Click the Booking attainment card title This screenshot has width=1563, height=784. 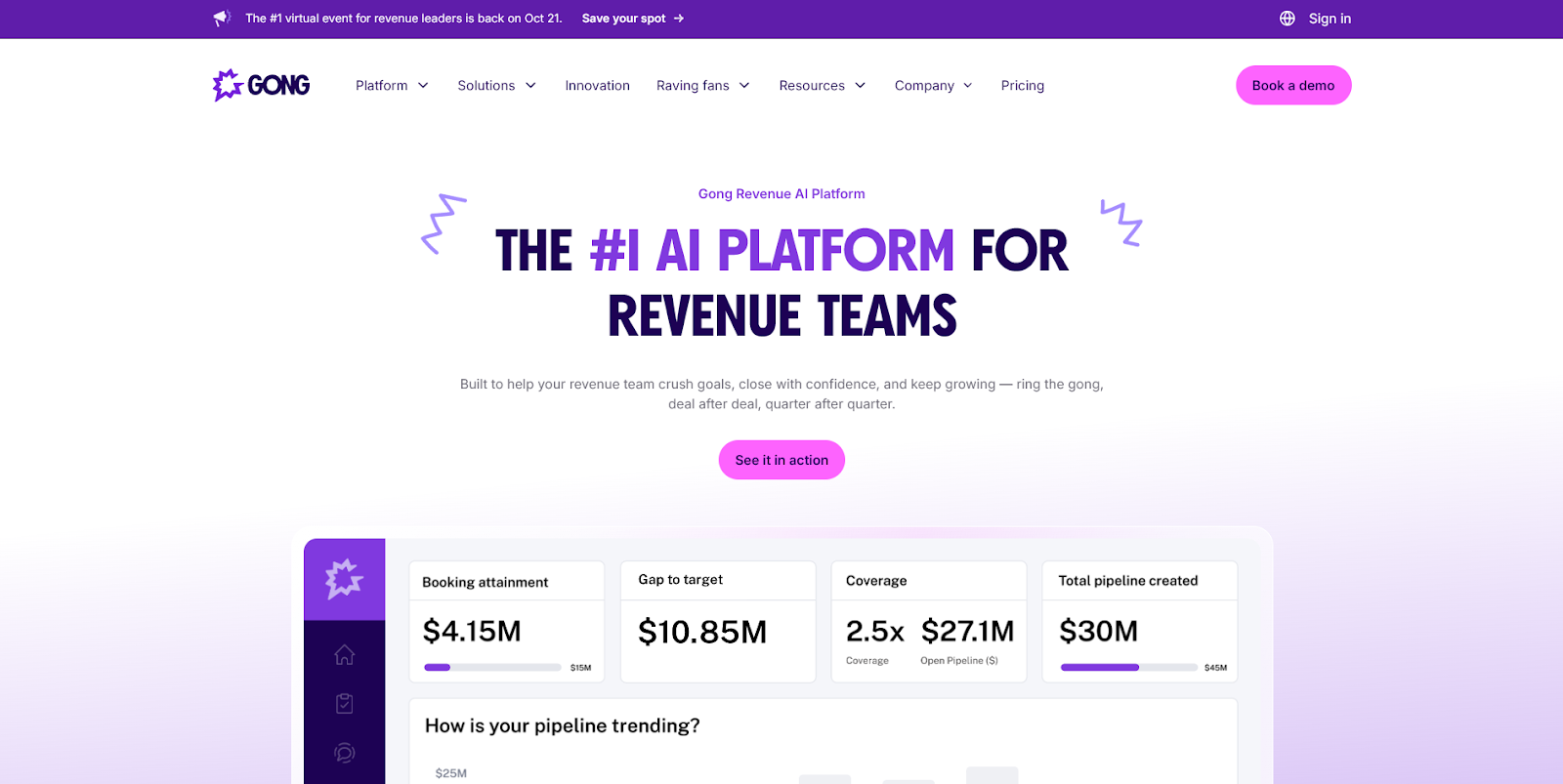(486, 583)
